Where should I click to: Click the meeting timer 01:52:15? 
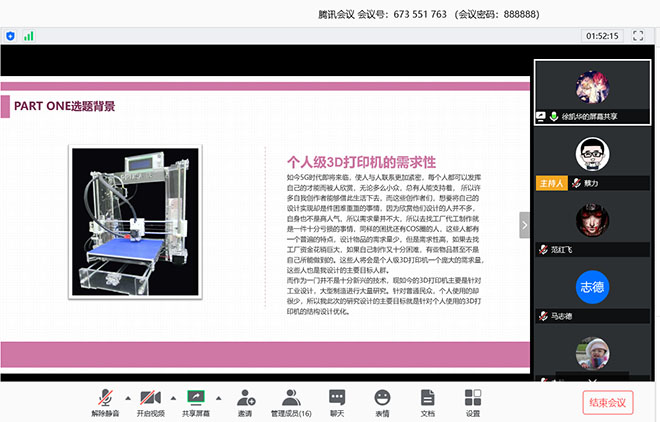[x=601, y=35]
